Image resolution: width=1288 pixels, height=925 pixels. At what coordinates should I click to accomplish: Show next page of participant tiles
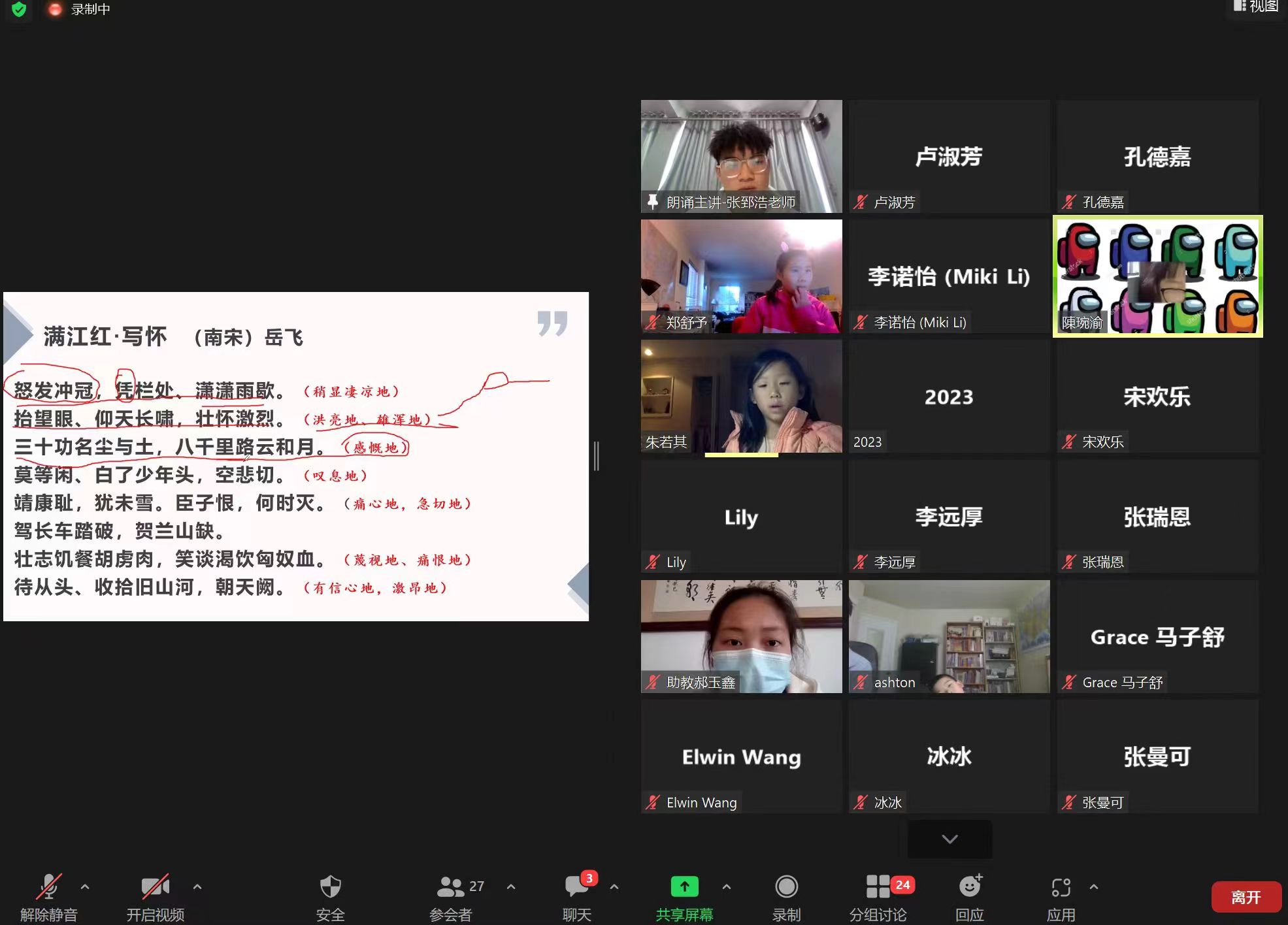pos(949,839)
